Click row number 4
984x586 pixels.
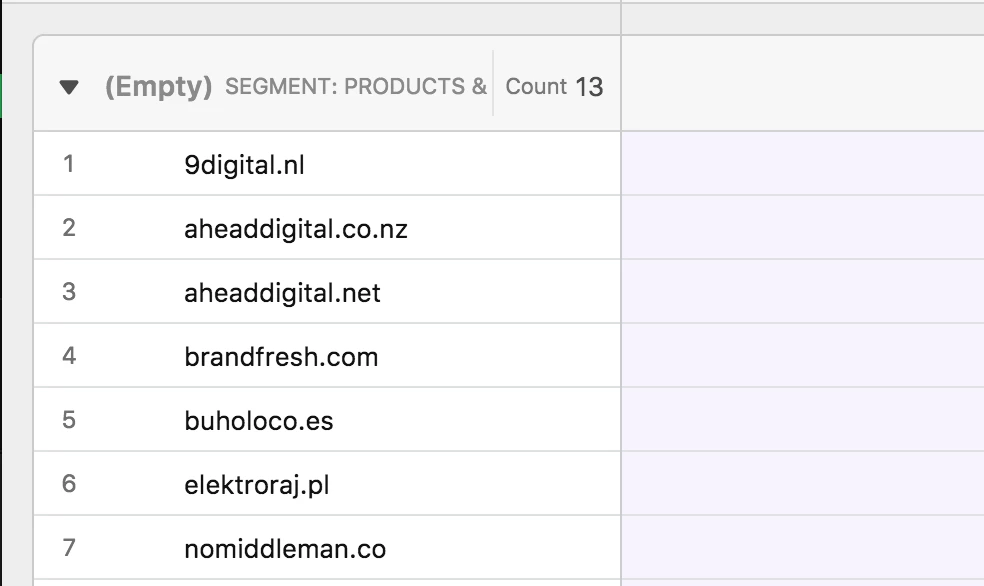tap(68, 356)
